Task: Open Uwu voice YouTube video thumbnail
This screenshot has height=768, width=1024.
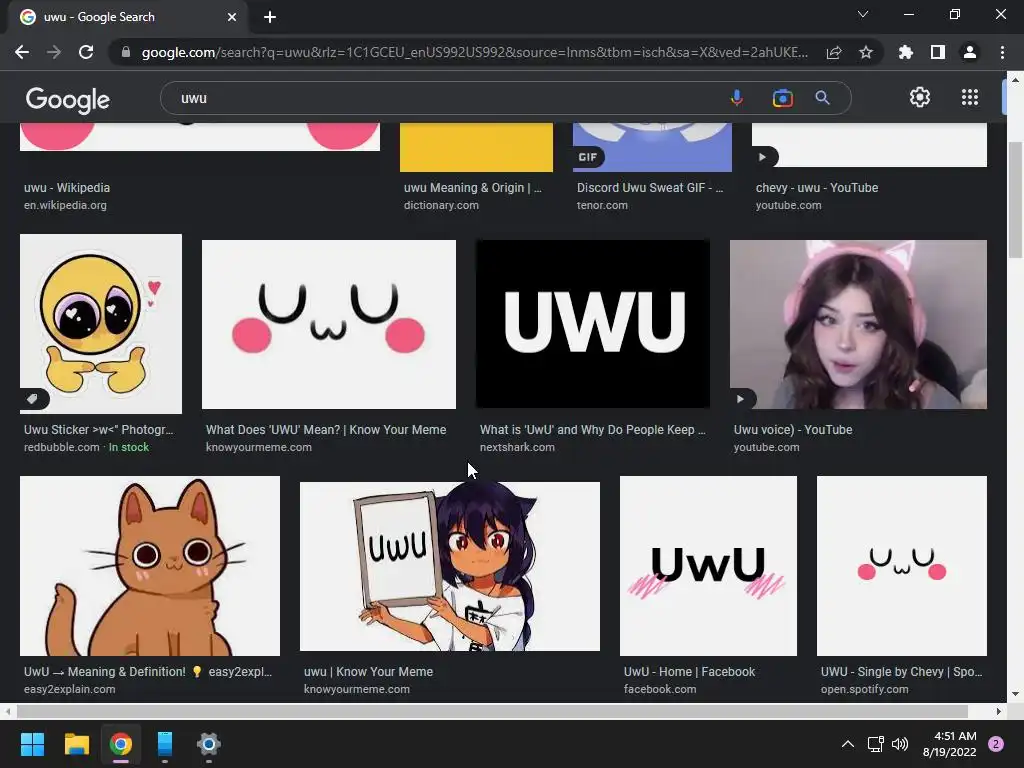Action: click(858, 324)
